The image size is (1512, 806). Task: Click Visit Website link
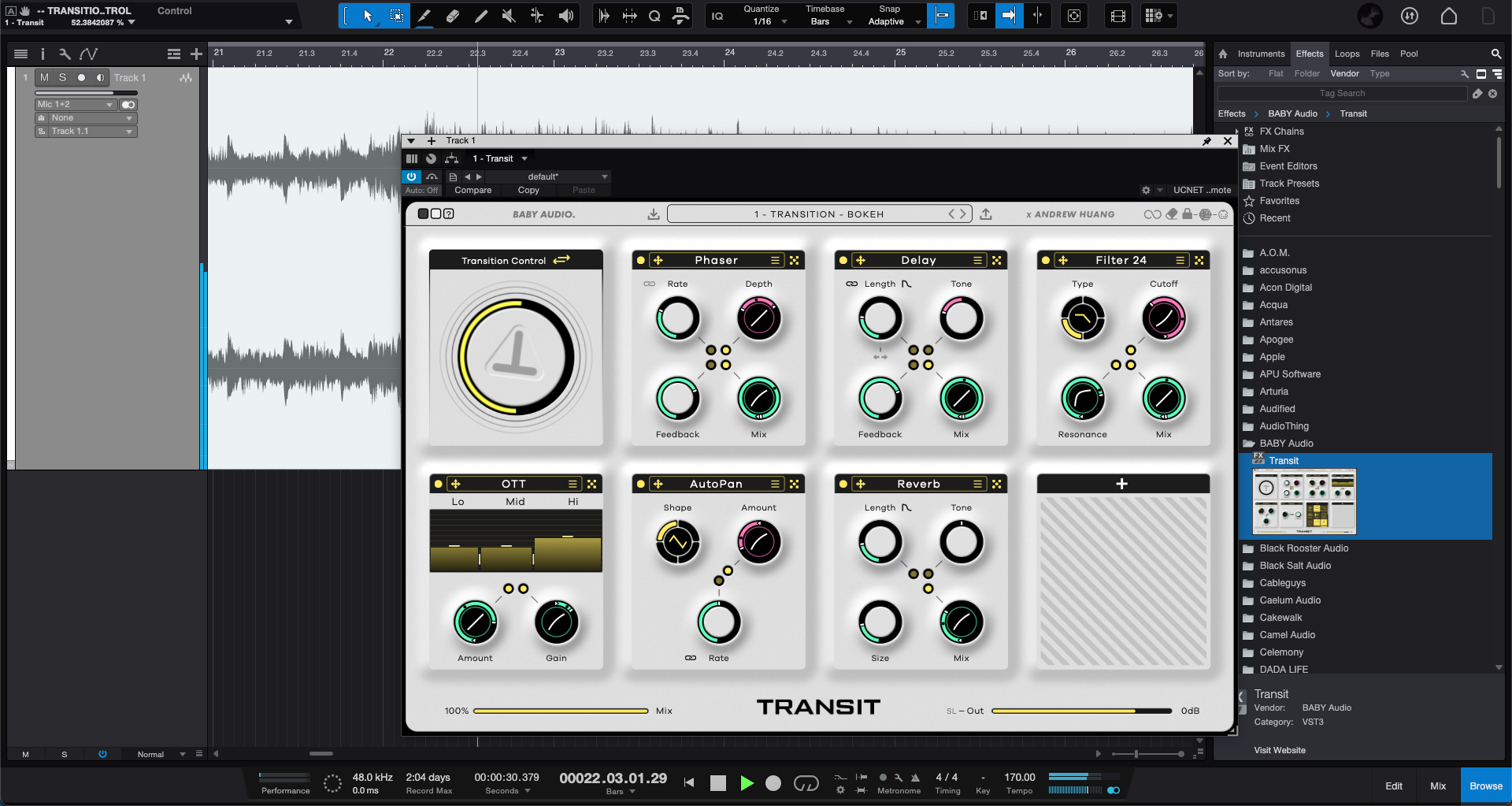pyautogui.click(x=1280, y=750)
